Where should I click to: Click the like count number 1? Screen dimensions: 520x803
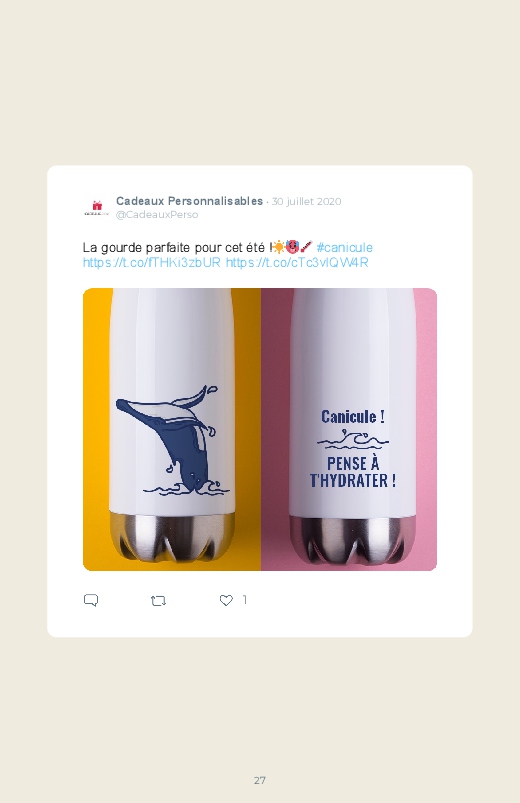click(244, 600)
